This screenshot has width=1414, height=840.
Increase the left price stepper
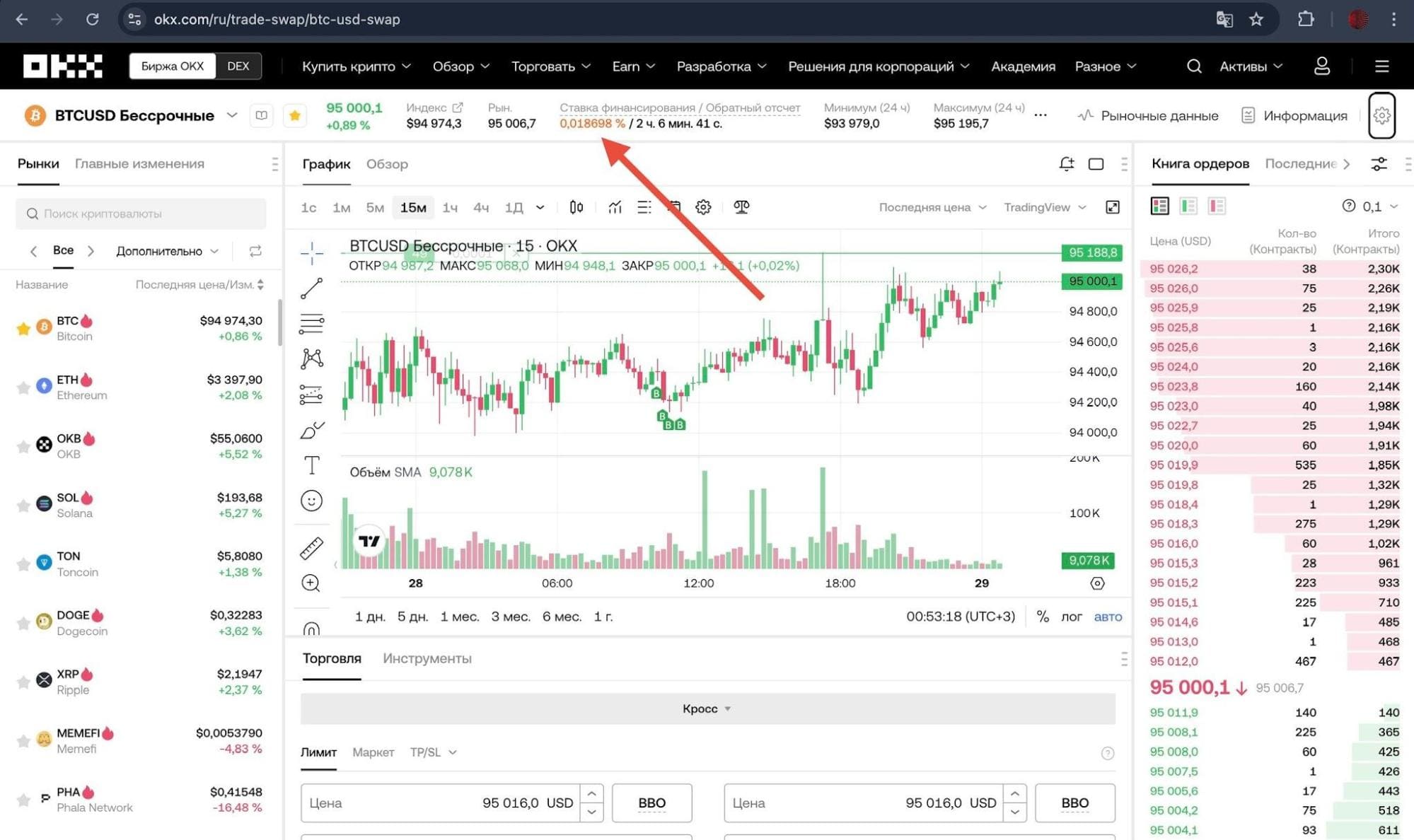(591, 793)
